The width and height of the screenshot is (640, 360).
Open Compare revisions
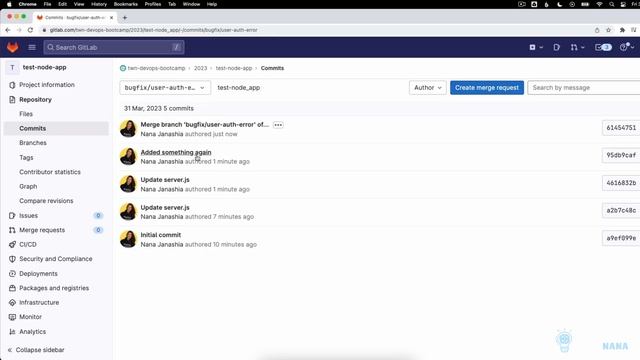(46, 201)
